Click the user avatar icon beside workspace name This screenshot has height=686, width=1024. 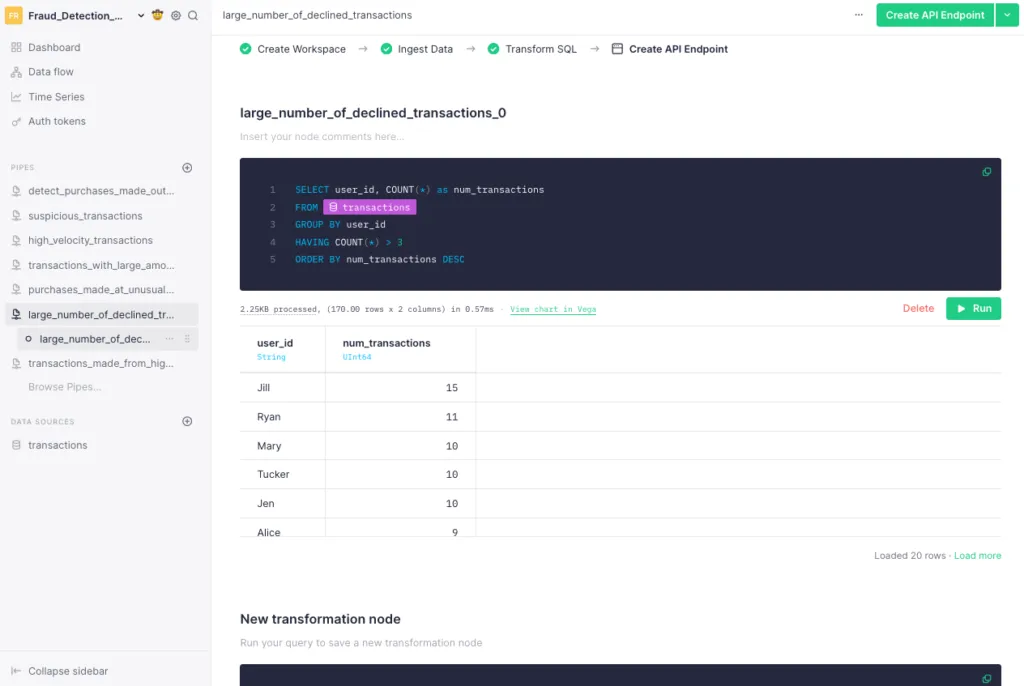[x=158, y=16]
